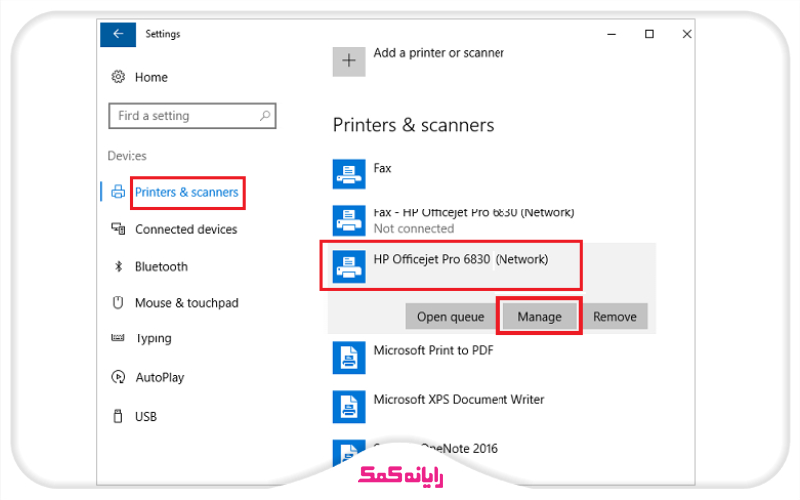Select HP Officejet Pro 6830 (Network) entry
The height and width of the screenshot is (500, 800).
[x=461, y=259]
